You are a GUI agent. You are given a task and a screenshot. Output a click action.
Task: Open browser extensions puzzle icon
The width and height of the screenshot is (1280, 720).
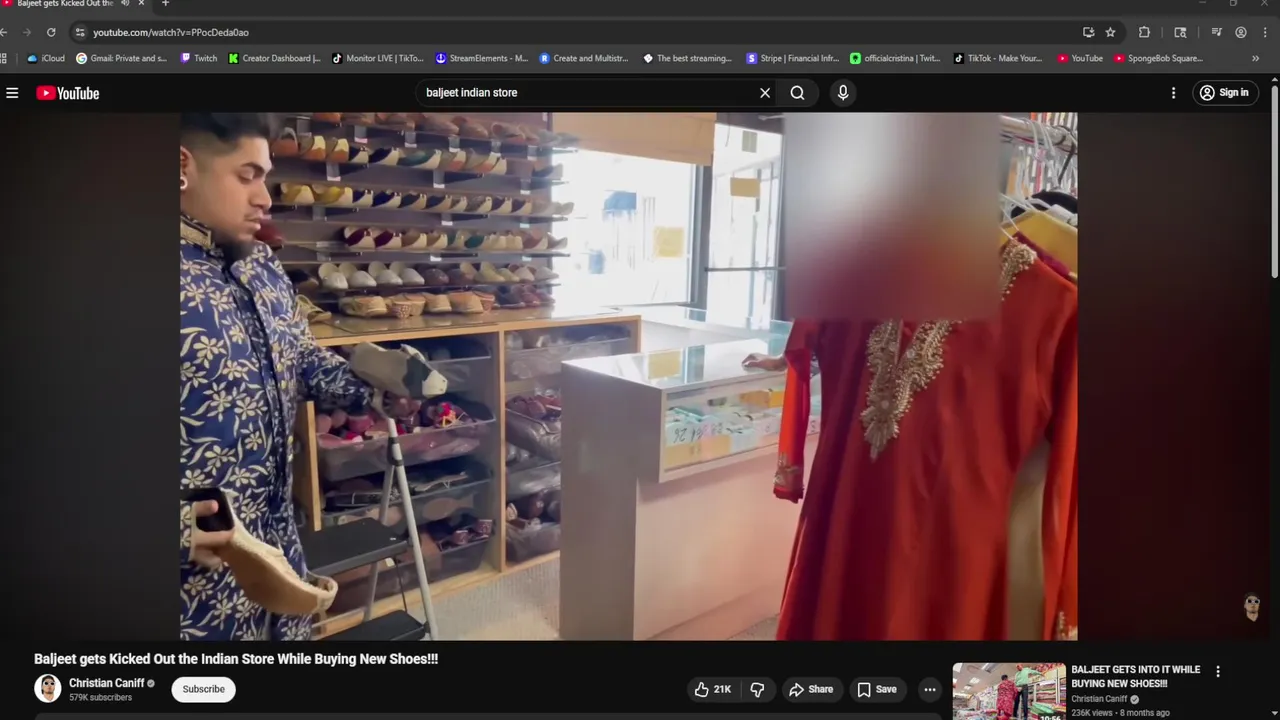click(x=1144, y=32)
